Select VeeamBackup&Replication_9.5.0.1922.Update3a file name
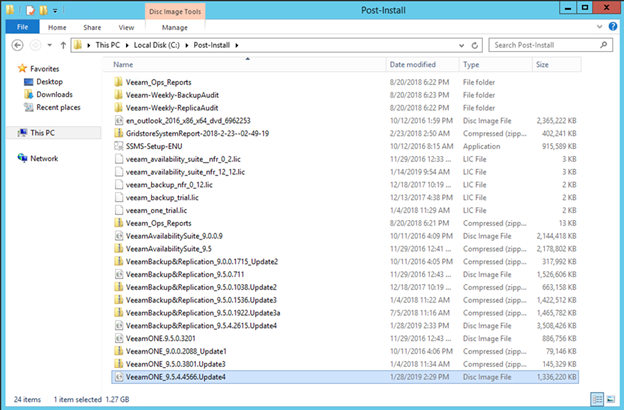The image size is (624, 410). (x=203, y=312)
